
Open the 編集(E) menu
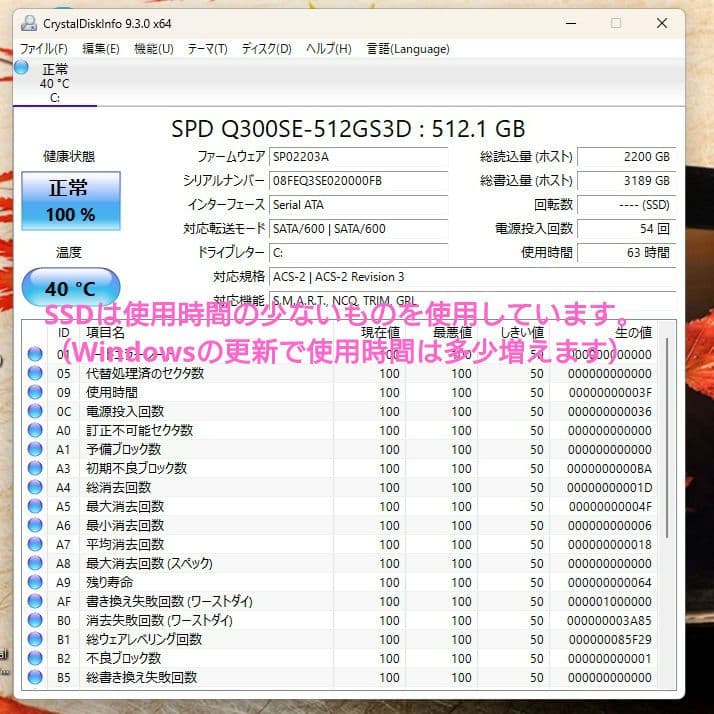pos(101,49)
